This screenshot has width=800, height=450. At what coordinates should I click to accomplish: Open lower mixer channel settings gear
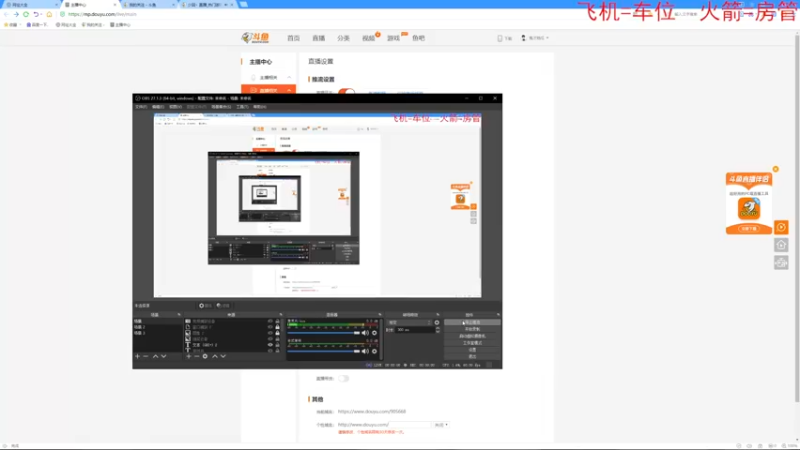pyautogui.click(x=374, y=351)
